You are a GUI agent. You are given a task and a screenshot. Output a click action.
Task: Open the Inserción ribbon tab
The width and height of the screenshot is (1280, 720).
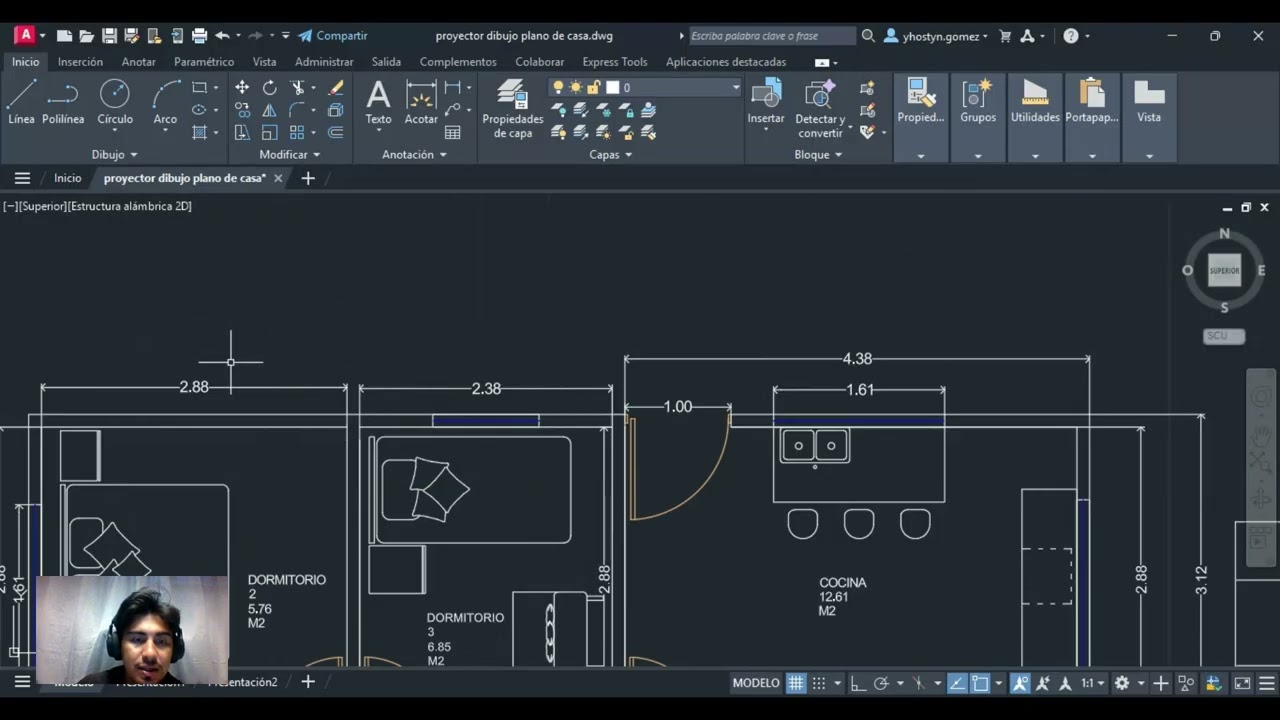pyautogui.click(x=80, y=62)
